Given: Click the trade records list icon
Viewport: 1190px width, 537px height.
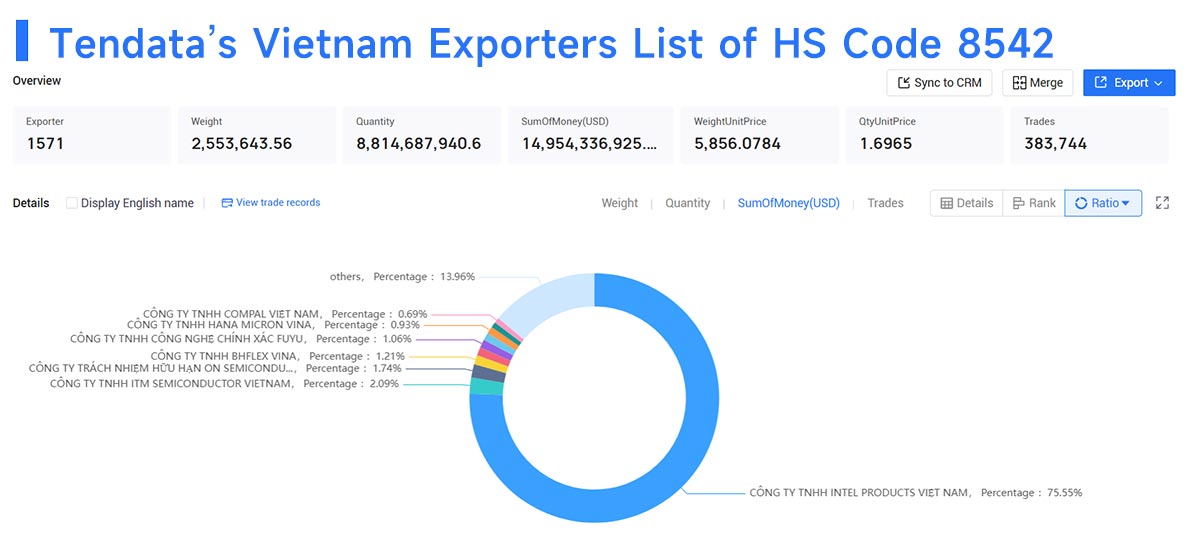Looking at the screenshot, I should [227, 203].
